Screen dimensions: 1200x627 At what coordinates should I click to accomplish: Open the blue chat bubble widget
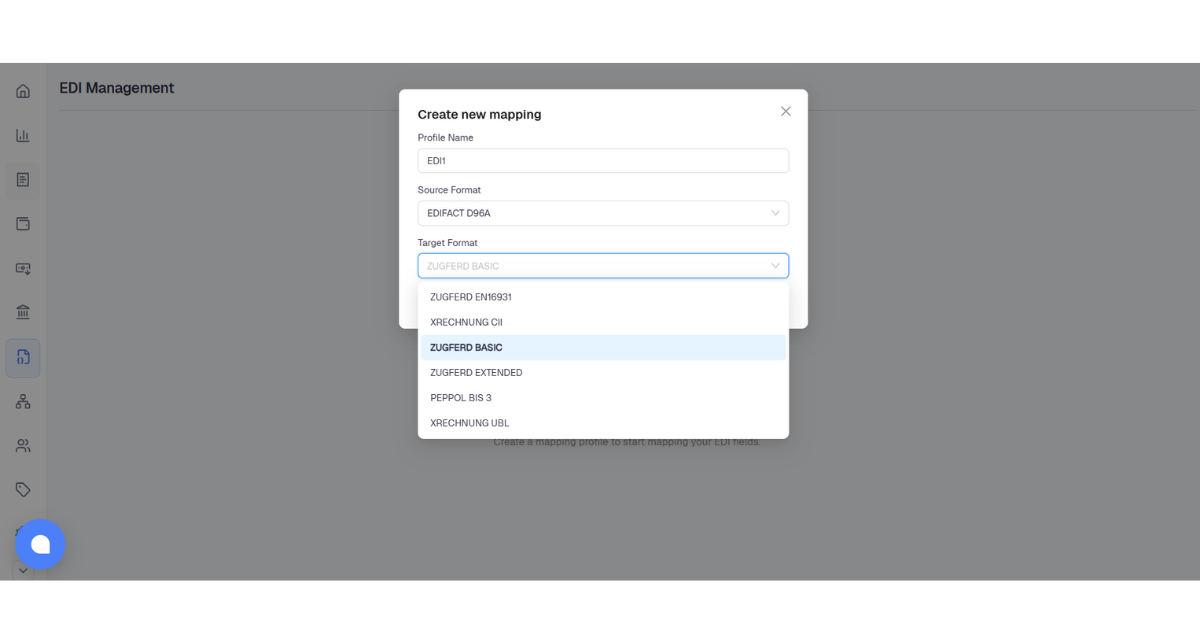click(40, 544)
